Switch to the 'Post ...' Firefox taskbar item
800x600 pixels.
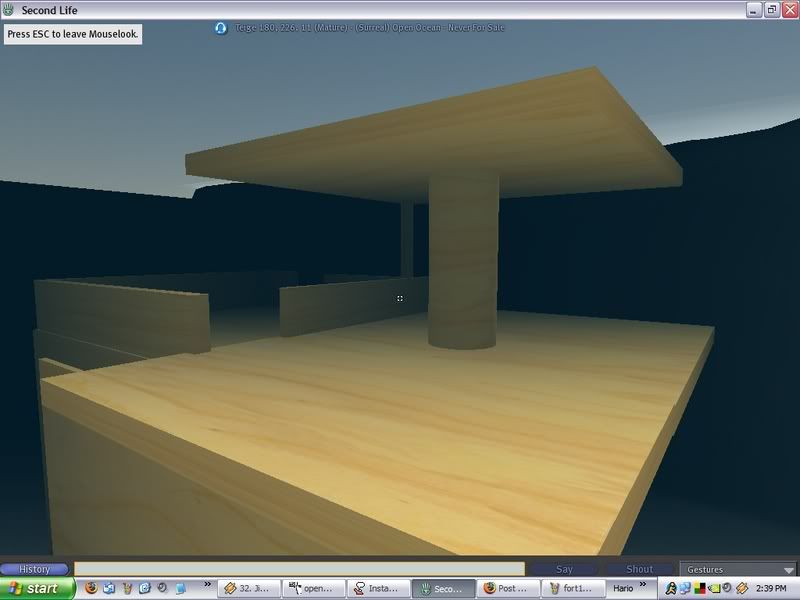pyautogui.click(x=509, y=588)
